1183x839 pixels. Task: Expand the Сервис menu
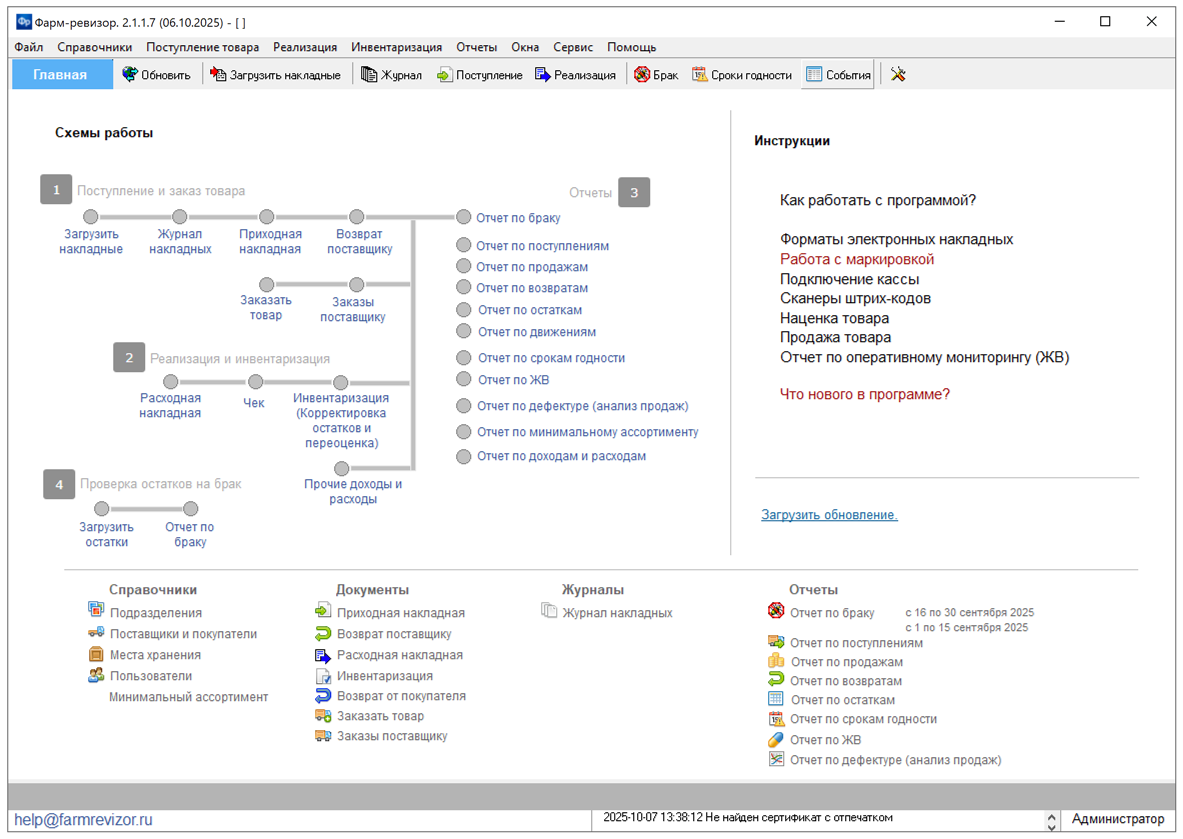tap(573, 47)
